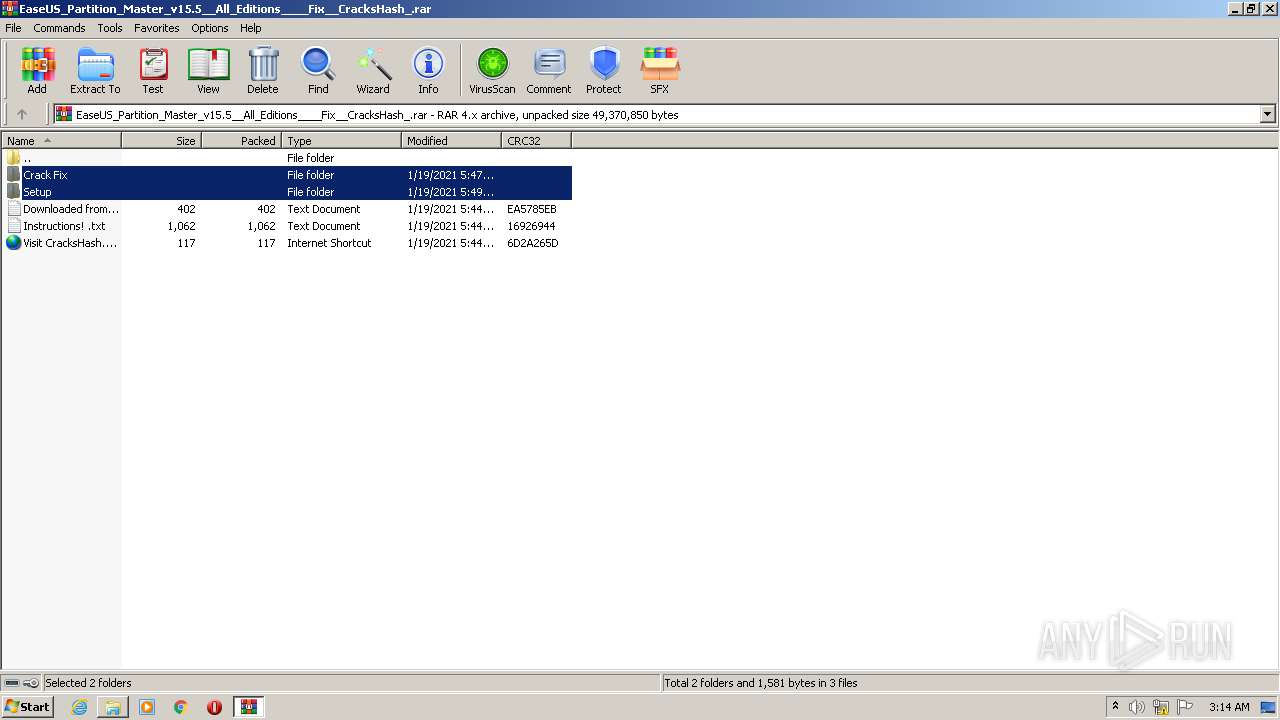The width and height of the screenshot is (1280, 720).
Task: Click the Action Center flag icon
Action: 1185,707
